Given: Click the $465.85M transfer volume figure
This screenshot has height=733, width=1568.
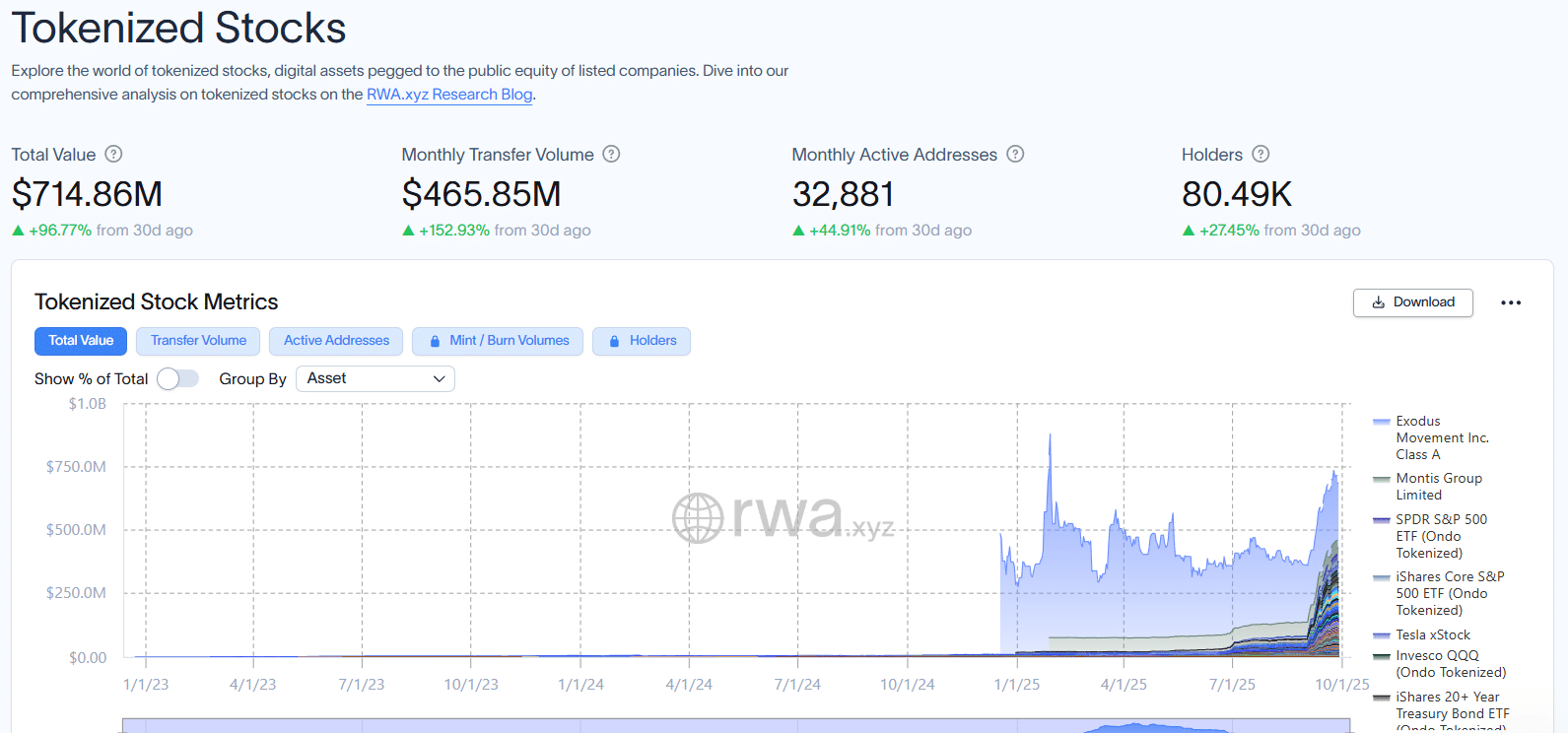Looking at the screenshot, I should 481,194.
